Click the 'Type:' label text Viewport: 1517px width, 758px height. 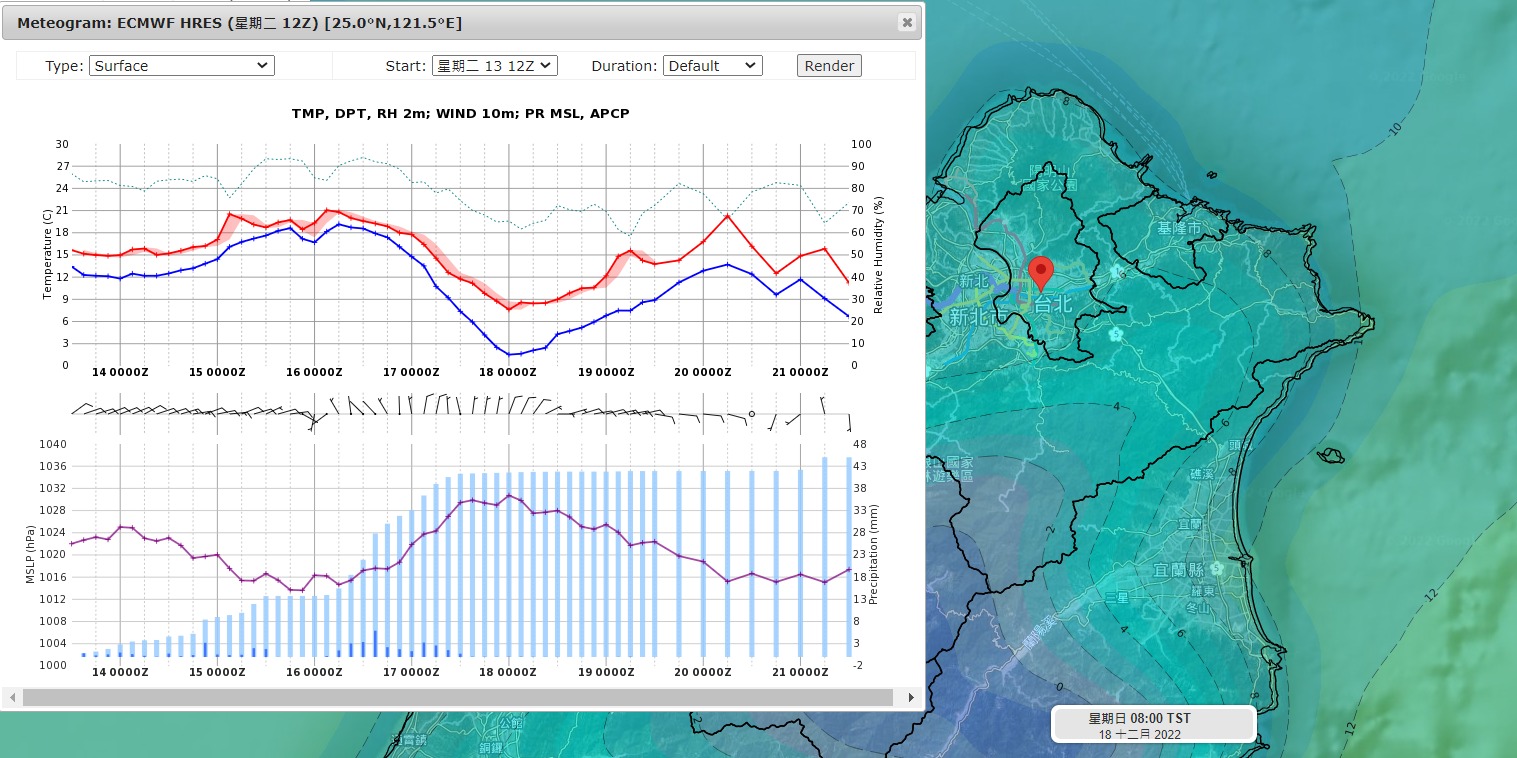pyautogui.click(x=64, y=66)
